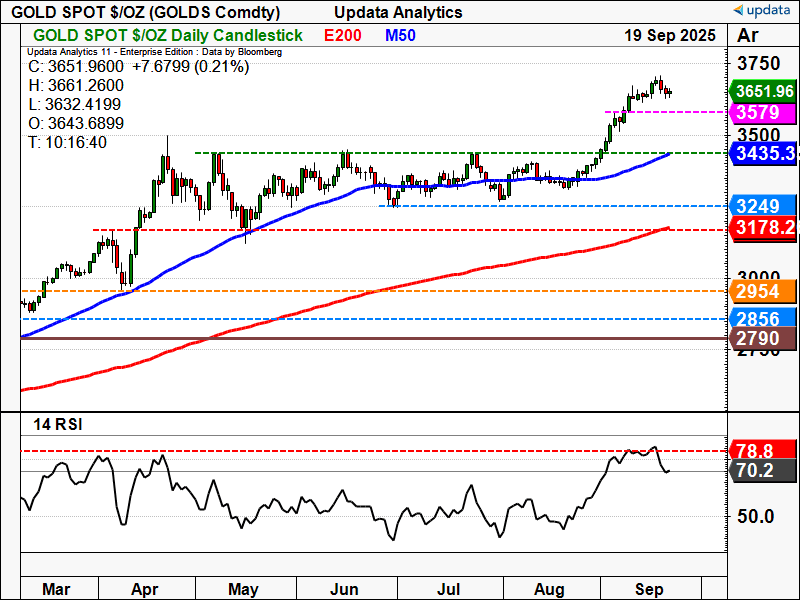Click the updata logo in the corner
This screenshot has width=800, height=600.
pyautogui.click(x=764, y=10)
